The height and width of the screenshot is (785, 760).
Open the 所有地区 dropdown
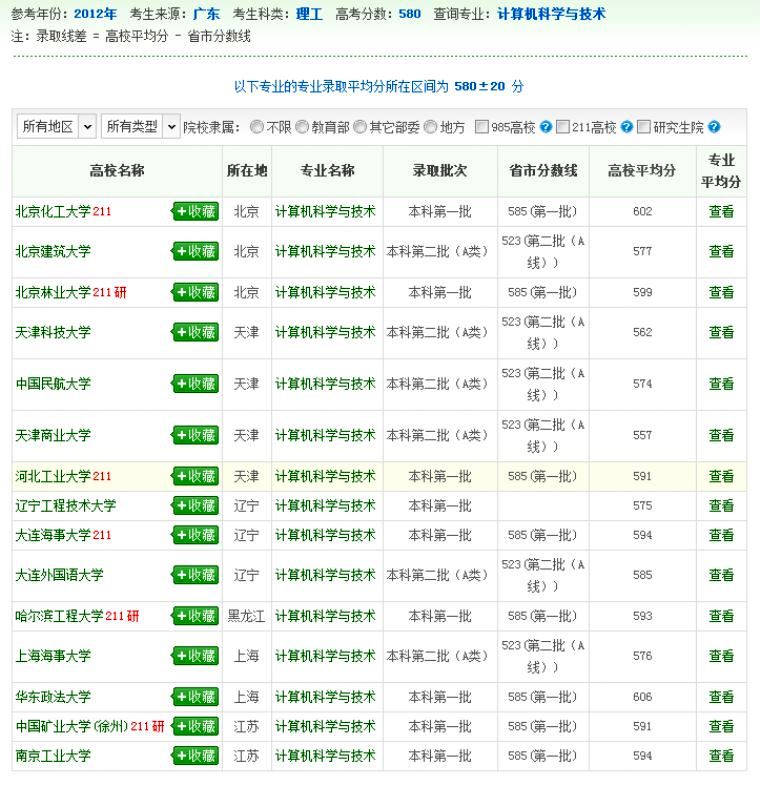57,127
